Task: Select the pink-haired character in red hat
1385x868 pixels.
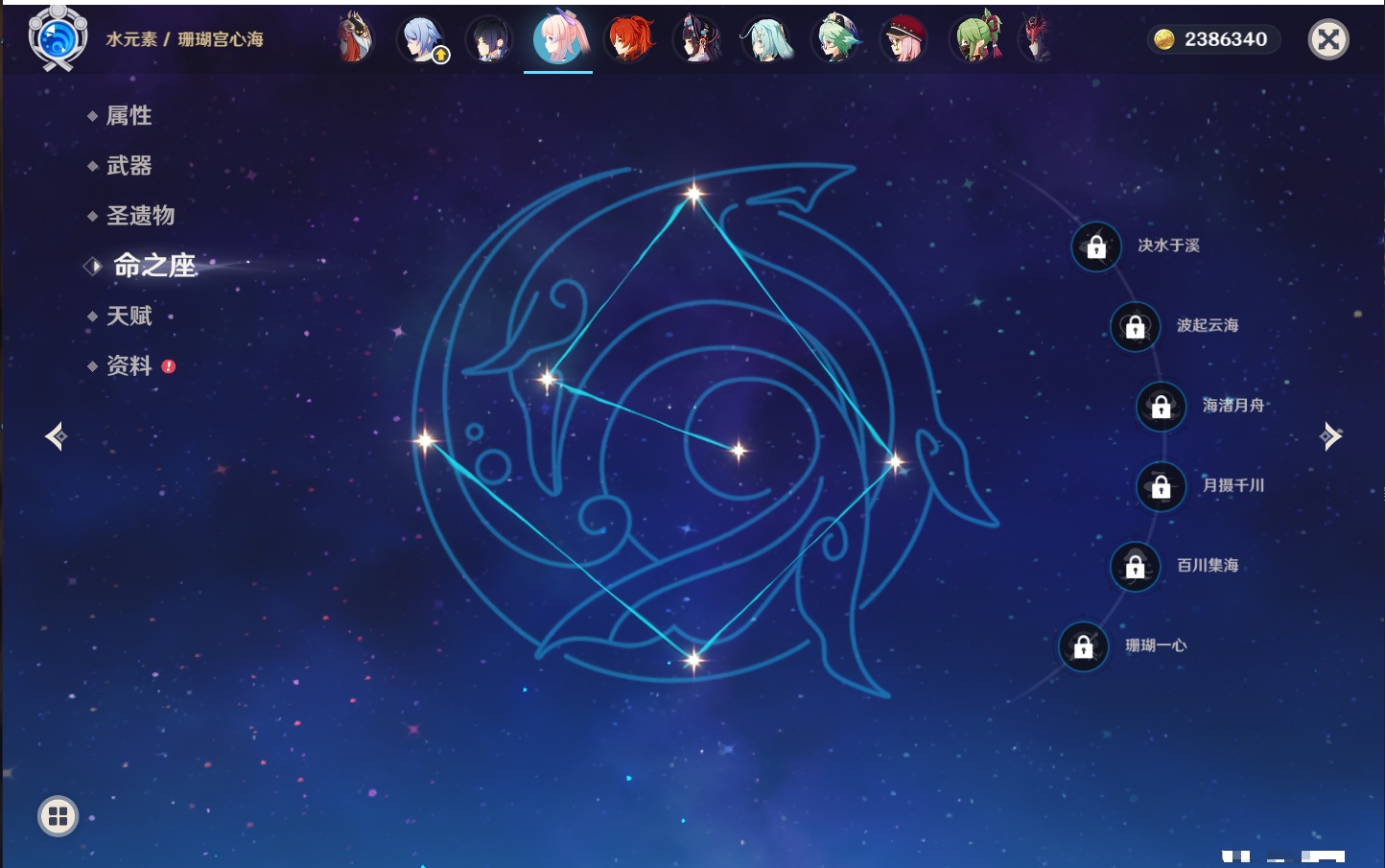Action: [x=904, y=39]
